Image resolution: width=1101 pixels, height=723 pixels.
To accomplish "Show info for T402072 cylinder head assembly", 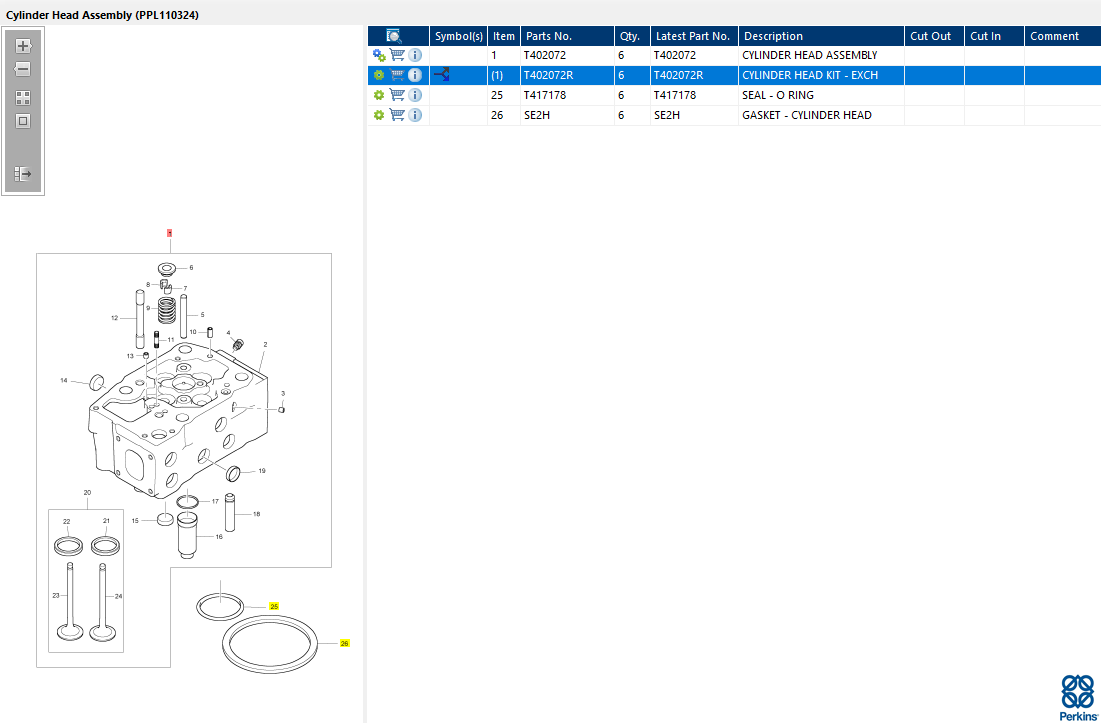I will pos(415,55).
